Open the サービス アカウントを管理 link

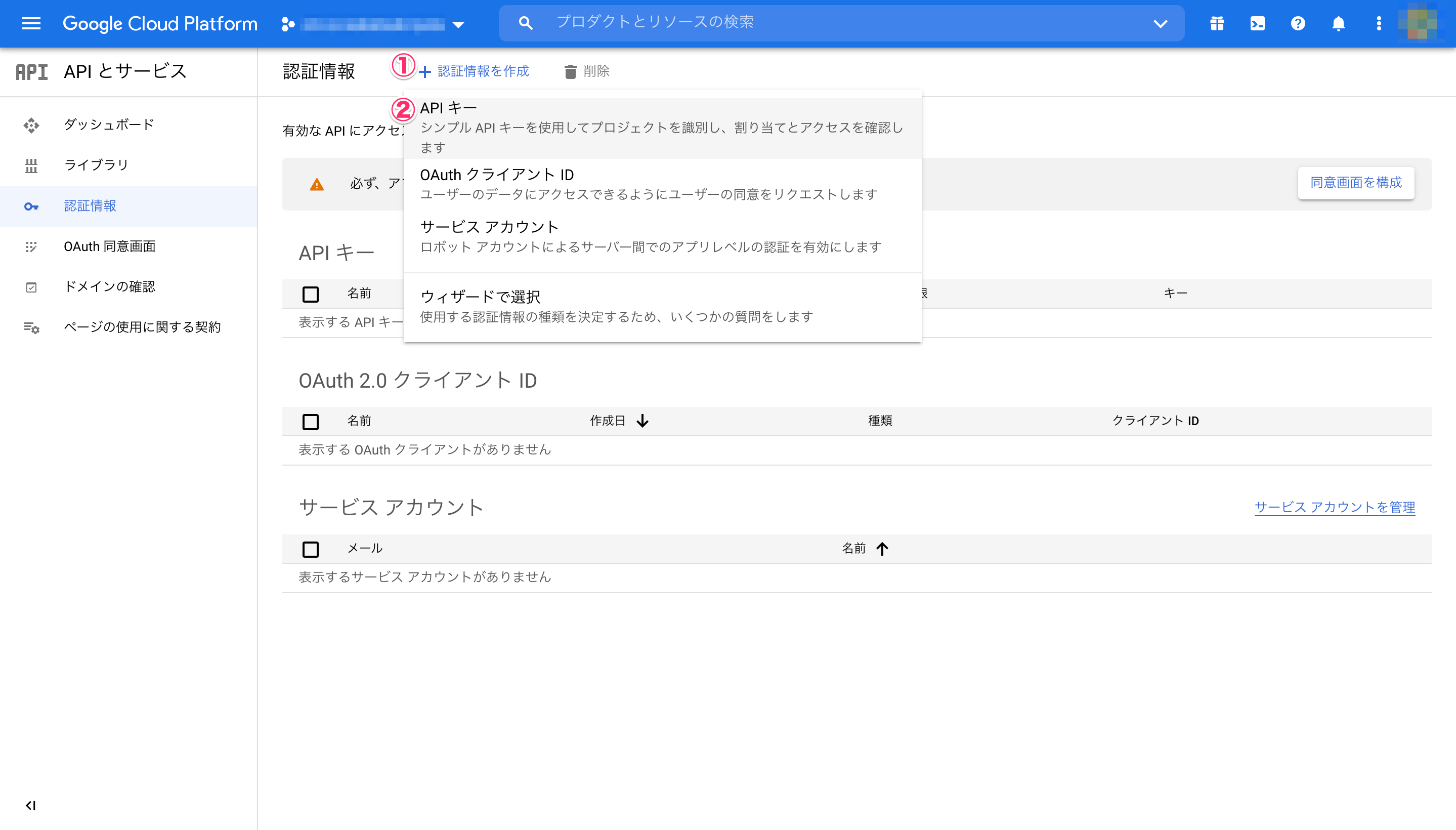pos(1334,507)
